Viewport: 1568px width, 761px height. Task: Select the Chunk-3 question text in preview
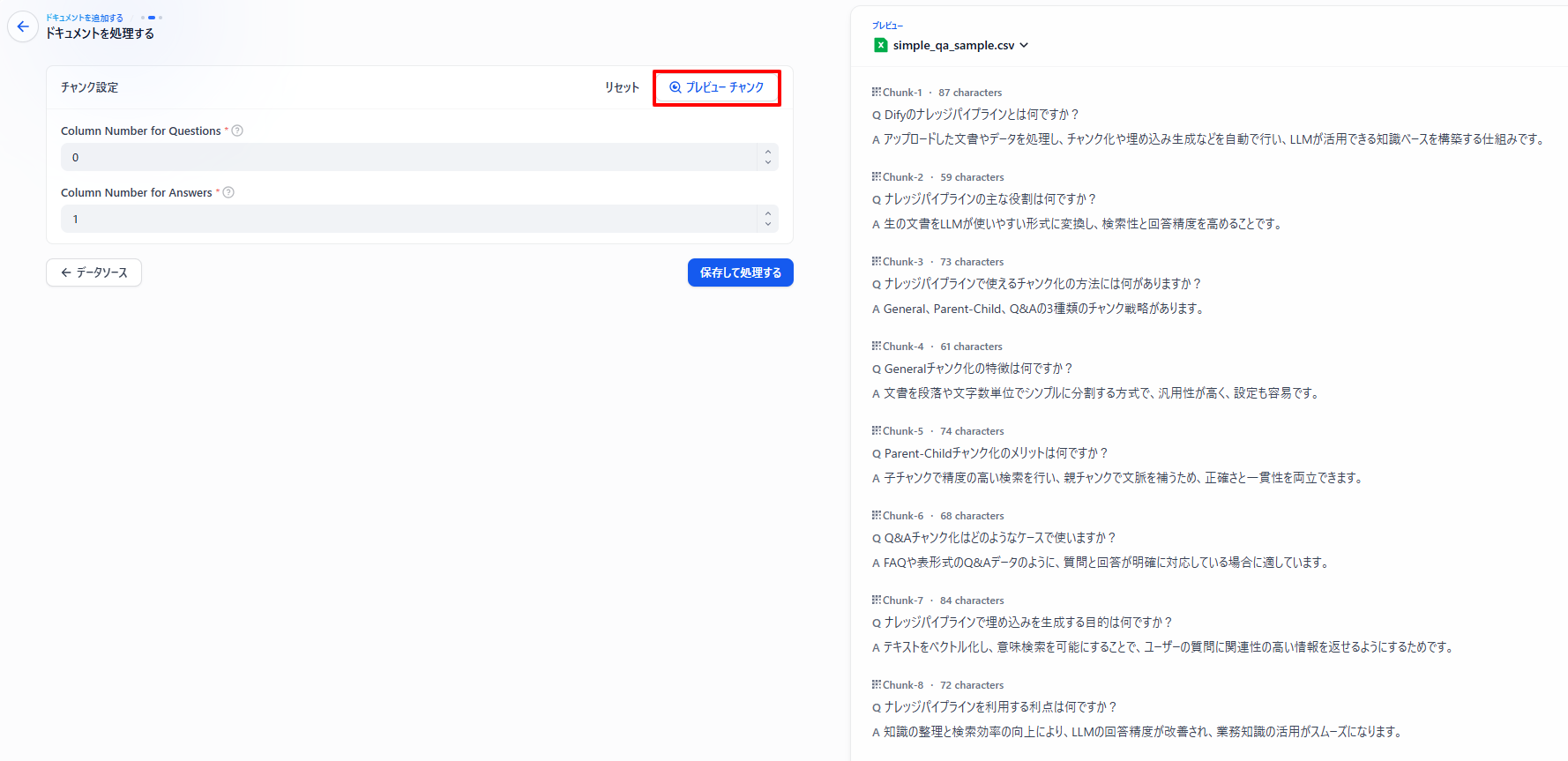pos(1042,284)
